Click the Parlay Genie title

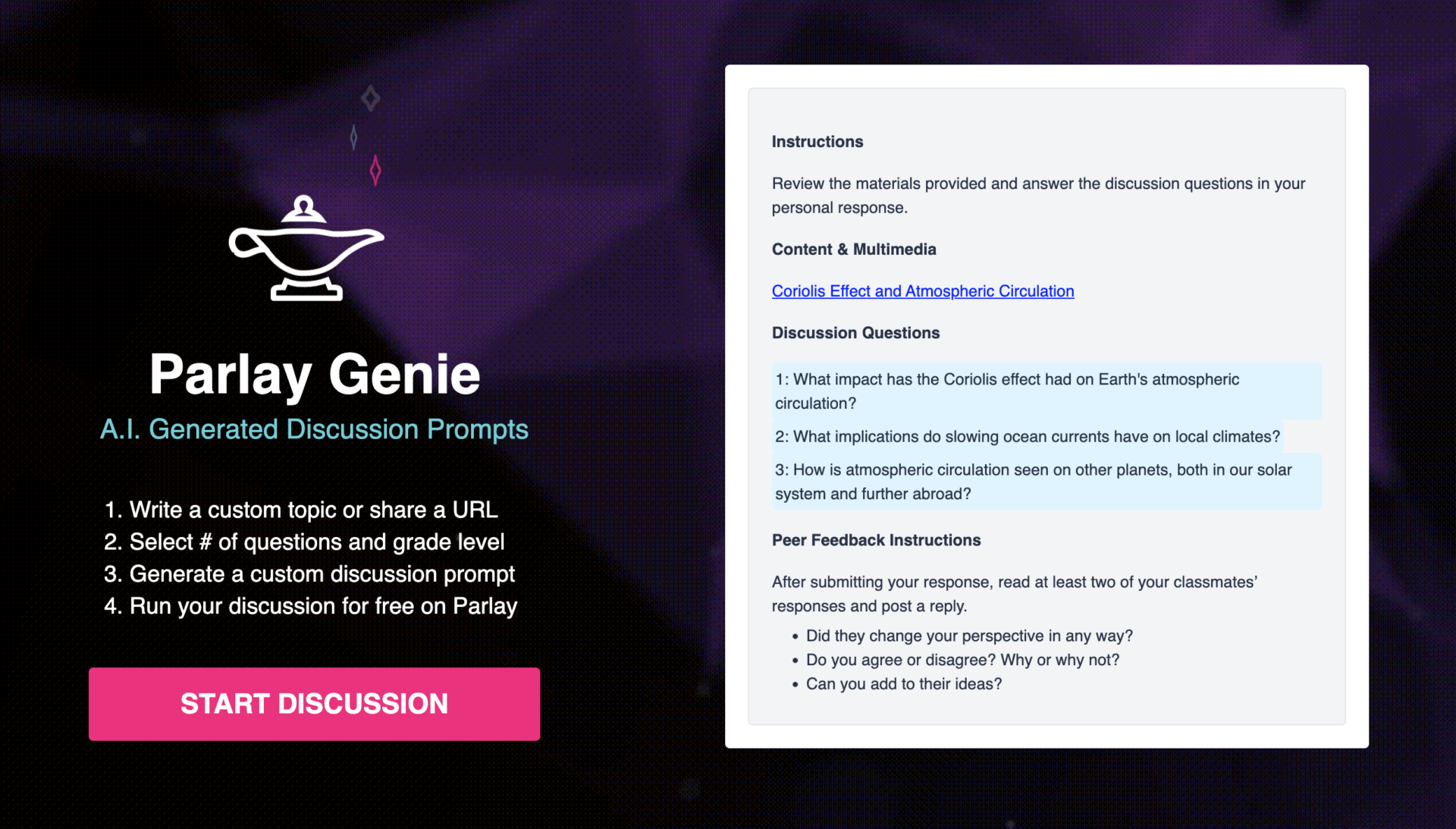[x=314, y=374]
